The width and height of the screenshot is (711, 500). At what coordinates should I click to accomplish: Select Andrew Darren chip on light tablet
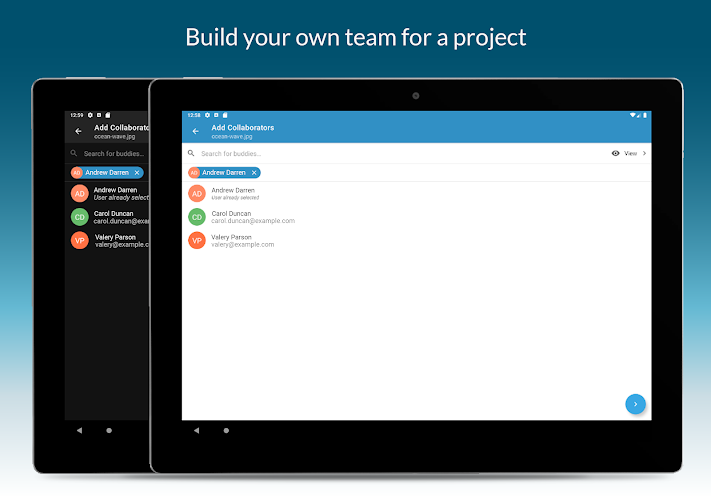(224, 173)
